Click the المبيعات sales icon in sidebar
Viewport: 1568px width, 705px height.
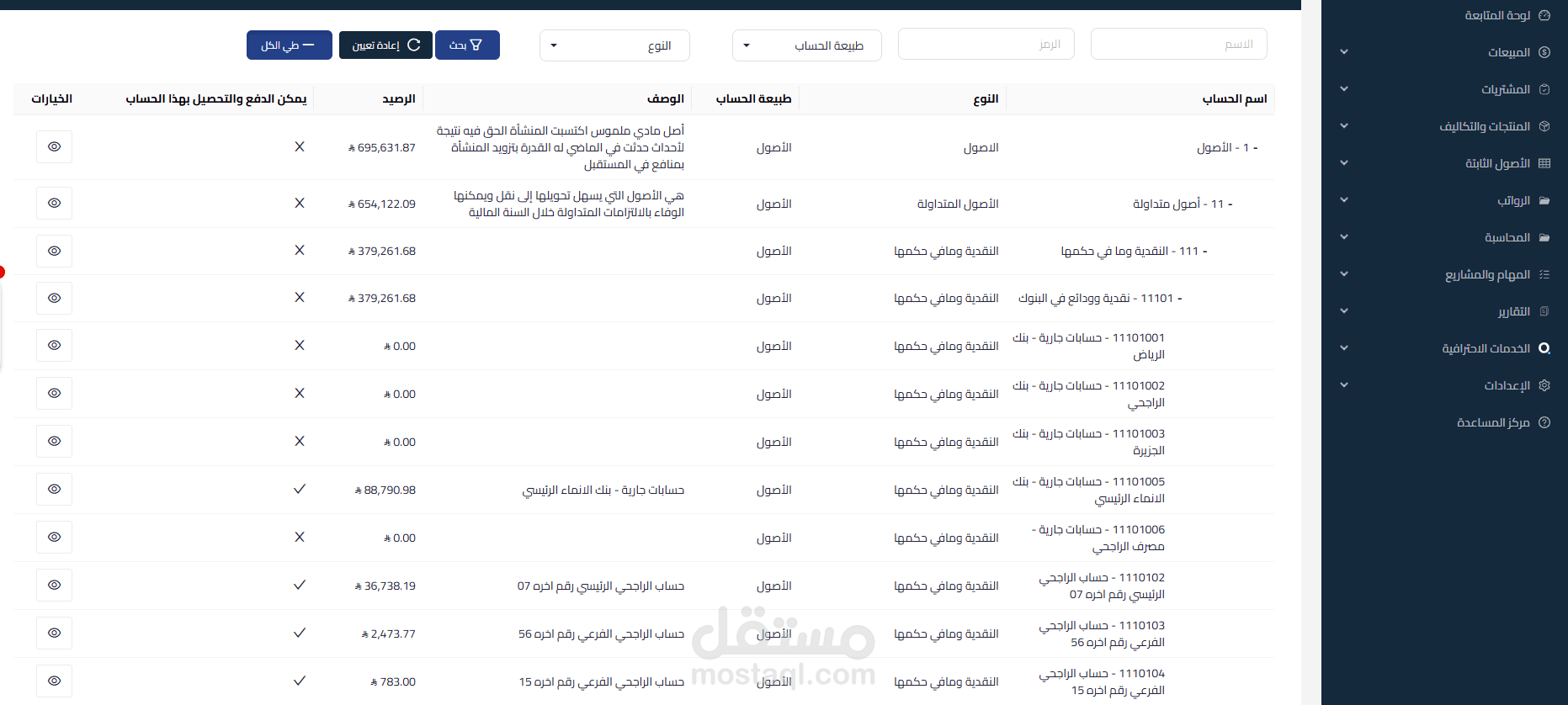1544,52
